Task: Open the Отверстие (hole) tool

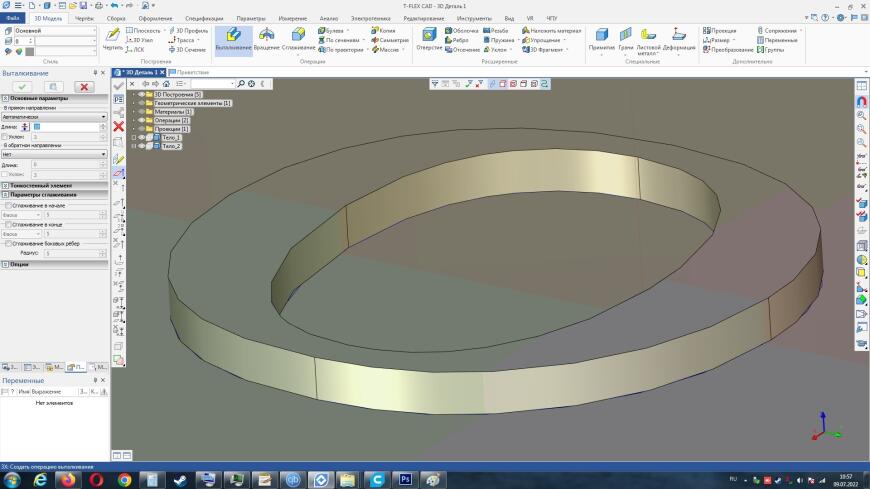Action: 429,39
